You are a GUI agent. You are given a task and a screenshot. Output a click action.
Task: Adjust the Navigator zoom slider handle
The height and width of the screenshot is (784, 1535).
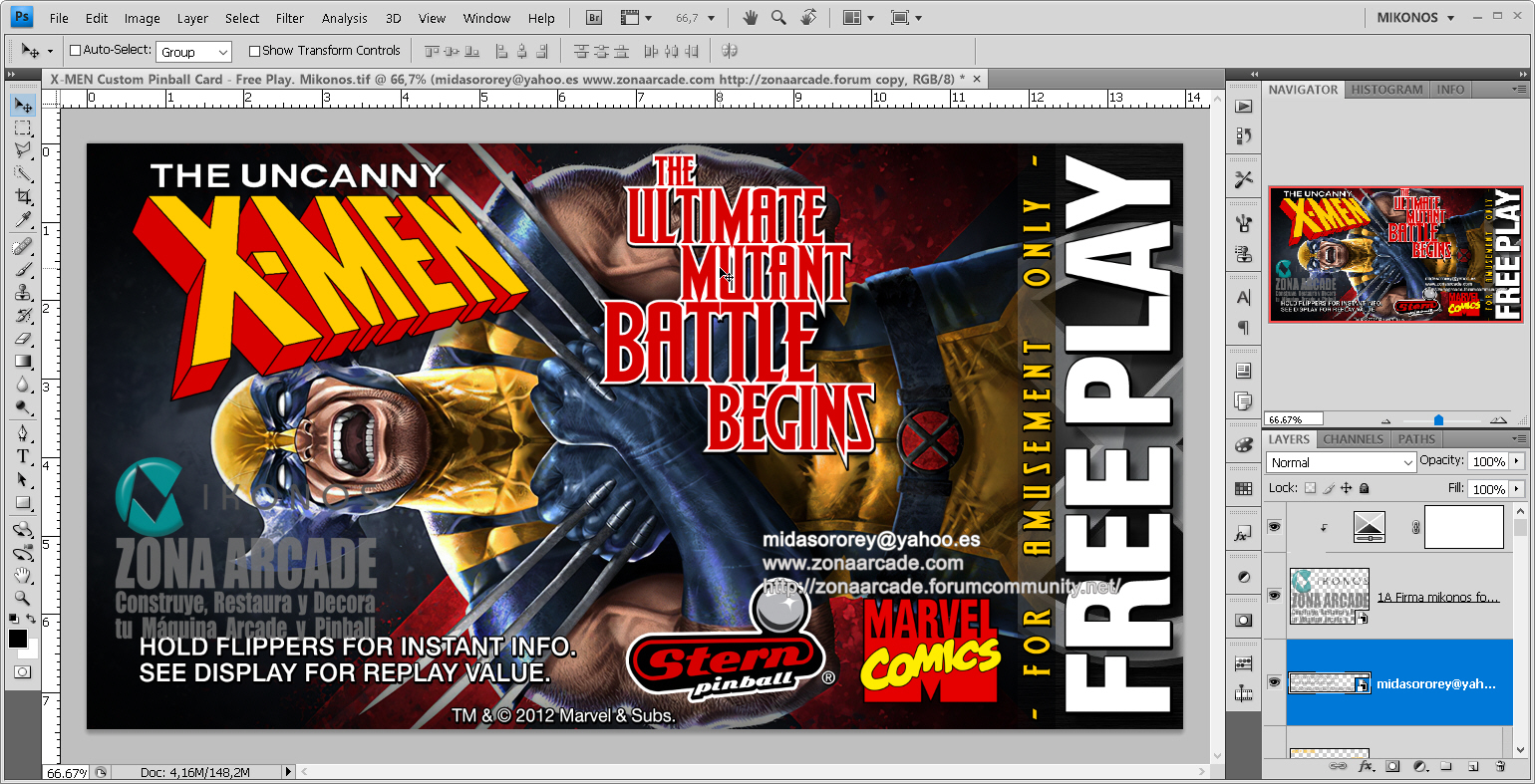tap(1438, 419)
